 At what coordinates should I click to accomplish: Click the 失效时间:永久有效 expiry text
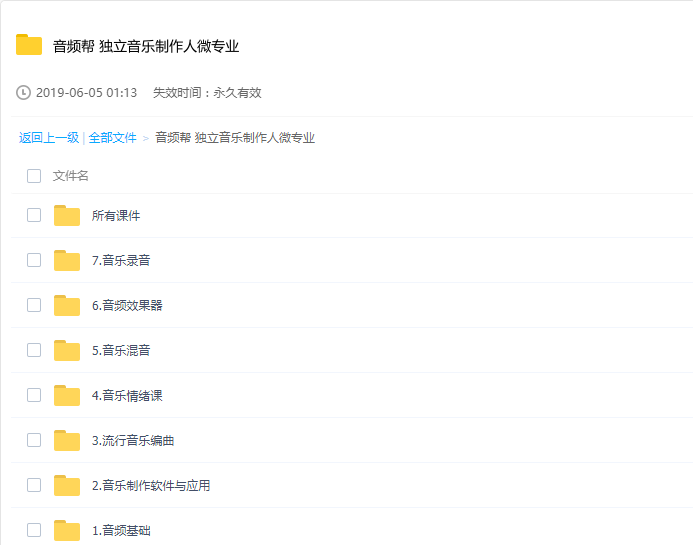207,93
